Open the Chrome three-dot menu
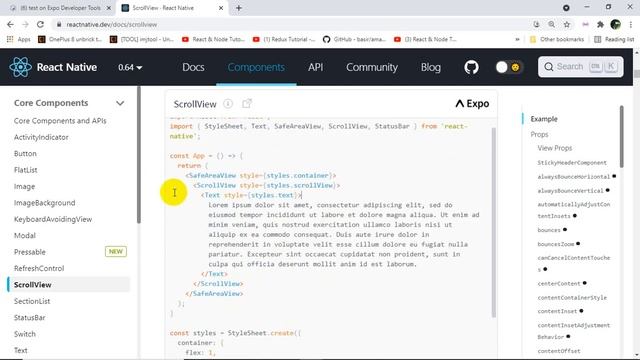Image resolution: width=640 pixels, height=360 pixels. [x=631, y=24]
